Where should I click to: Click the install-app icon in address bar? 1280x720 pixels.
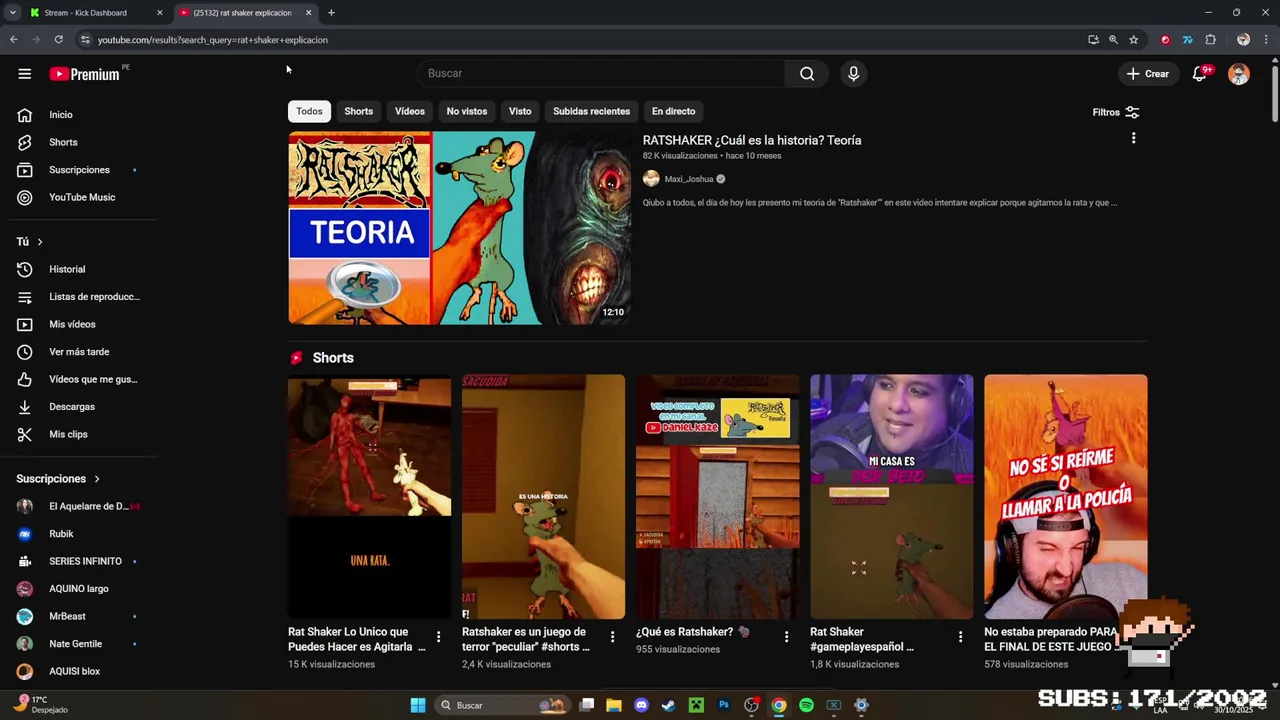pos(1093,40)
